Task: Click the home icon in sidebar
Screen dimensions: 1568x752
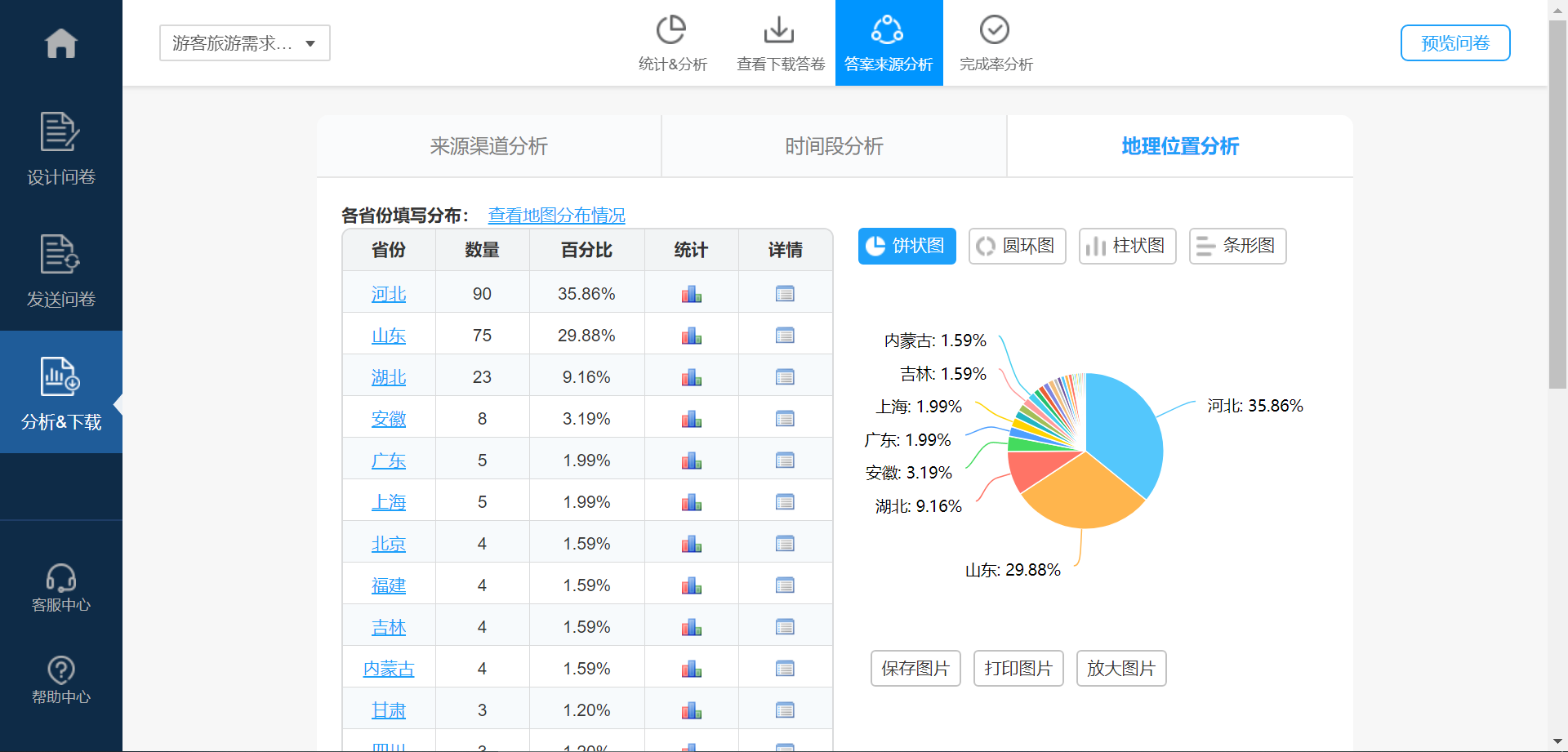Action: point(61,43)
